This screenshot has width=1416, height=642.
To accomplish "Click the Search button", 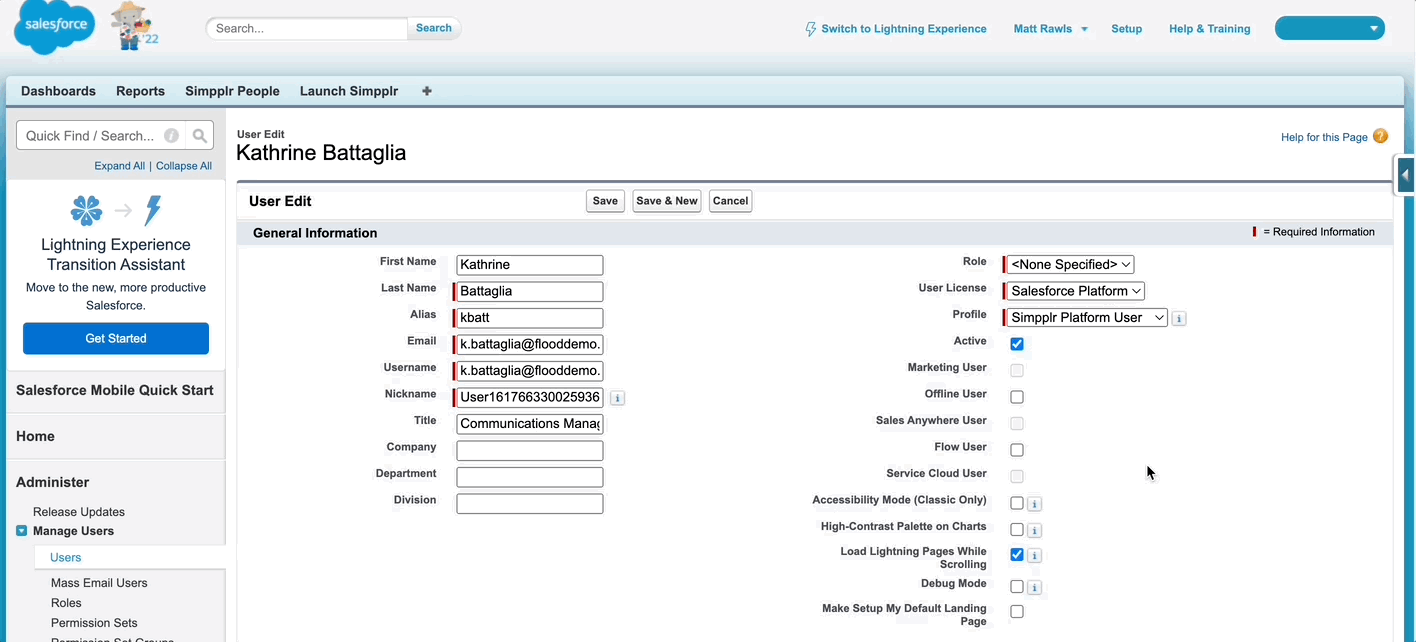I will click(434, 28).
